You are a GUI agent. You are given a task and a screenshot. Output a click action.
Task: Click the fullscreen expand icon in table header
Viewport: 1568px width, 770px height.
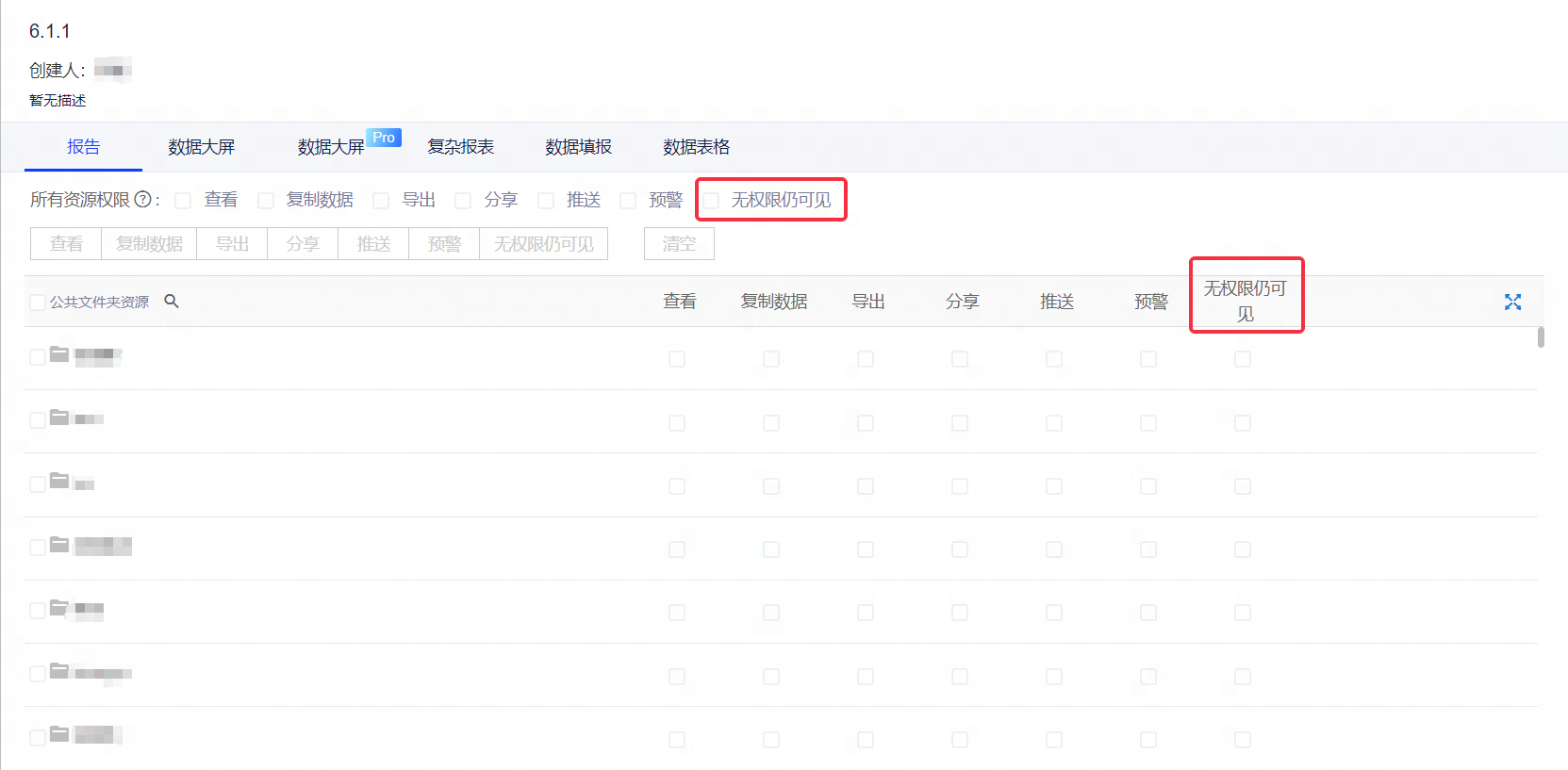(1512, 302)
